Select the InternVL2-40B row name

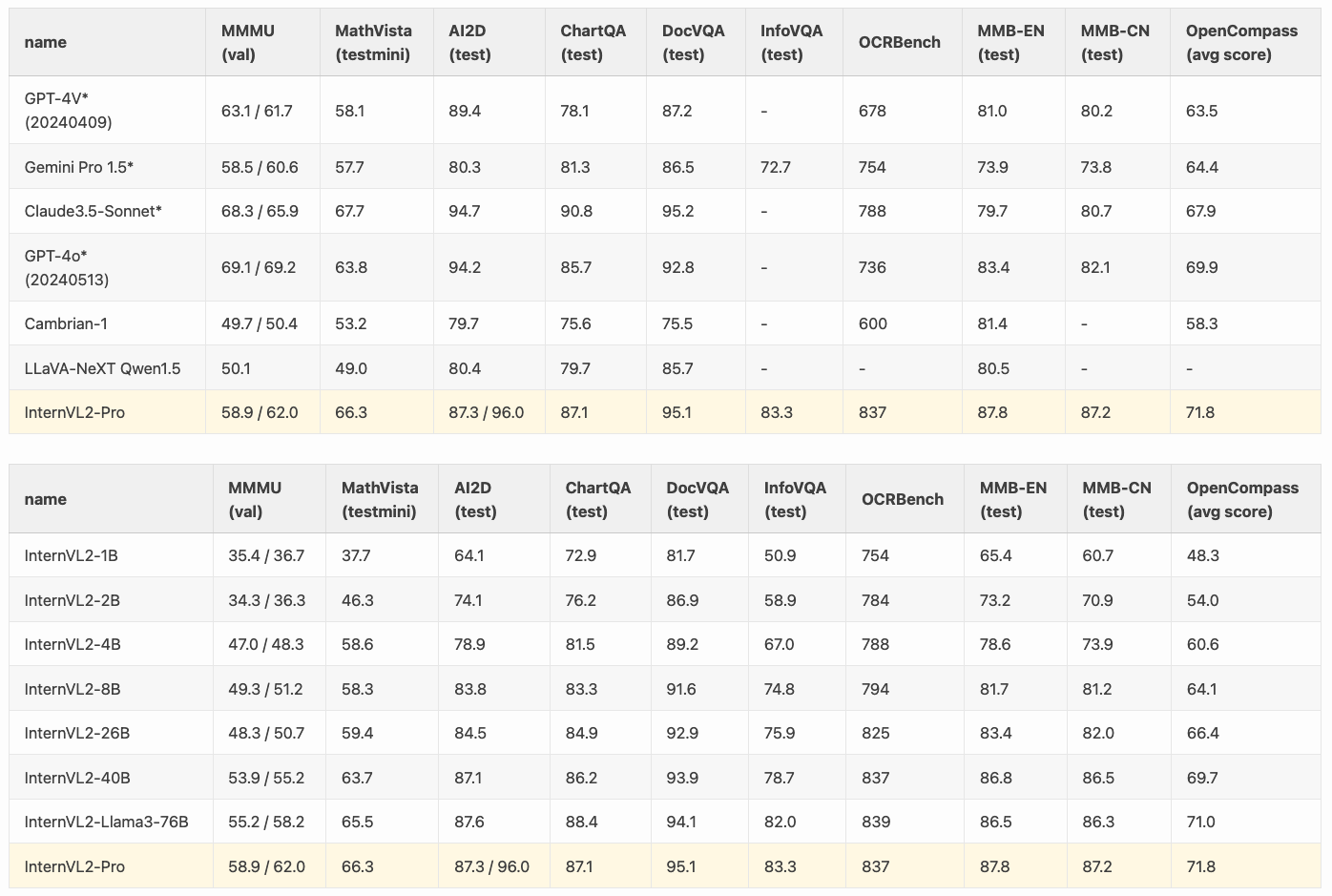pos(77,778)
